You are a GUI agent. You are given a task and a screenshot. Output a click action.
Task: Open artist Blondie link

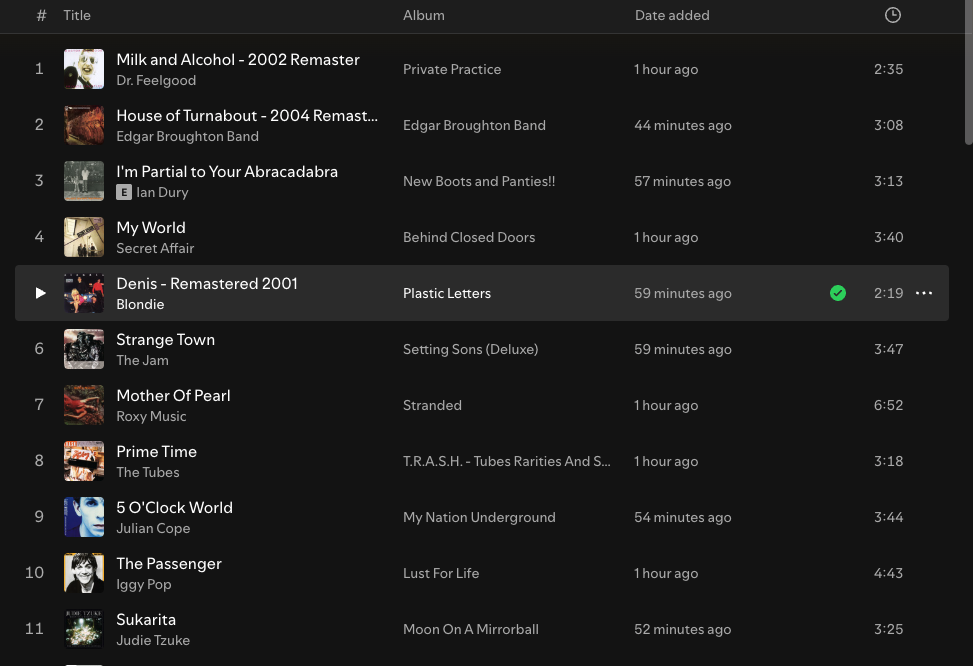coord(140,304)
